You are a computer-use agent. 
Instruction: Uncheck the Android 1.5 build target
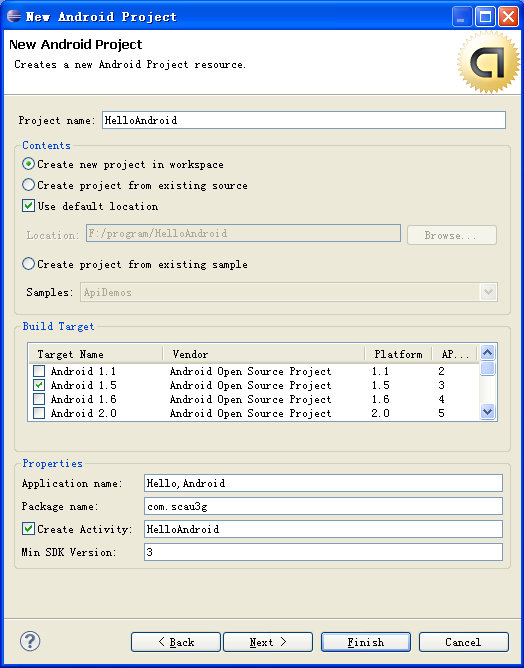[39, 385]
